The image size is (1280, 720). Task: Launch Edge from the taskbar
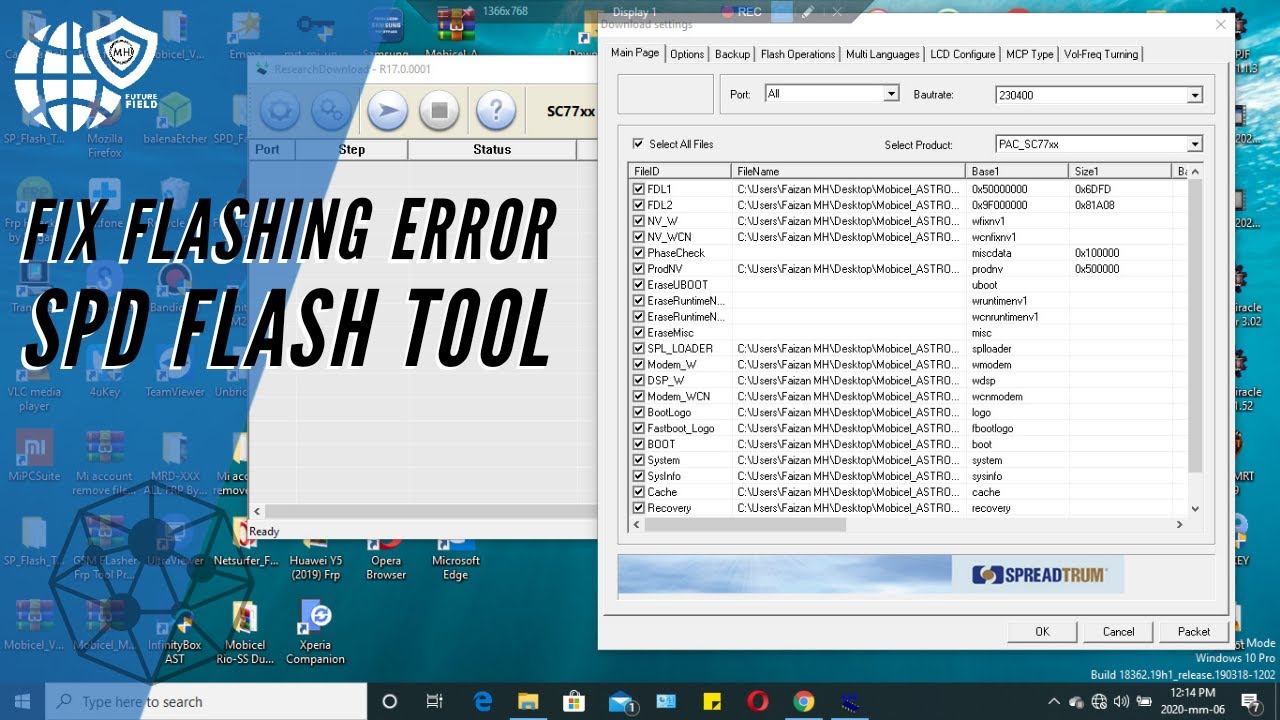click(x=483, y=701)
